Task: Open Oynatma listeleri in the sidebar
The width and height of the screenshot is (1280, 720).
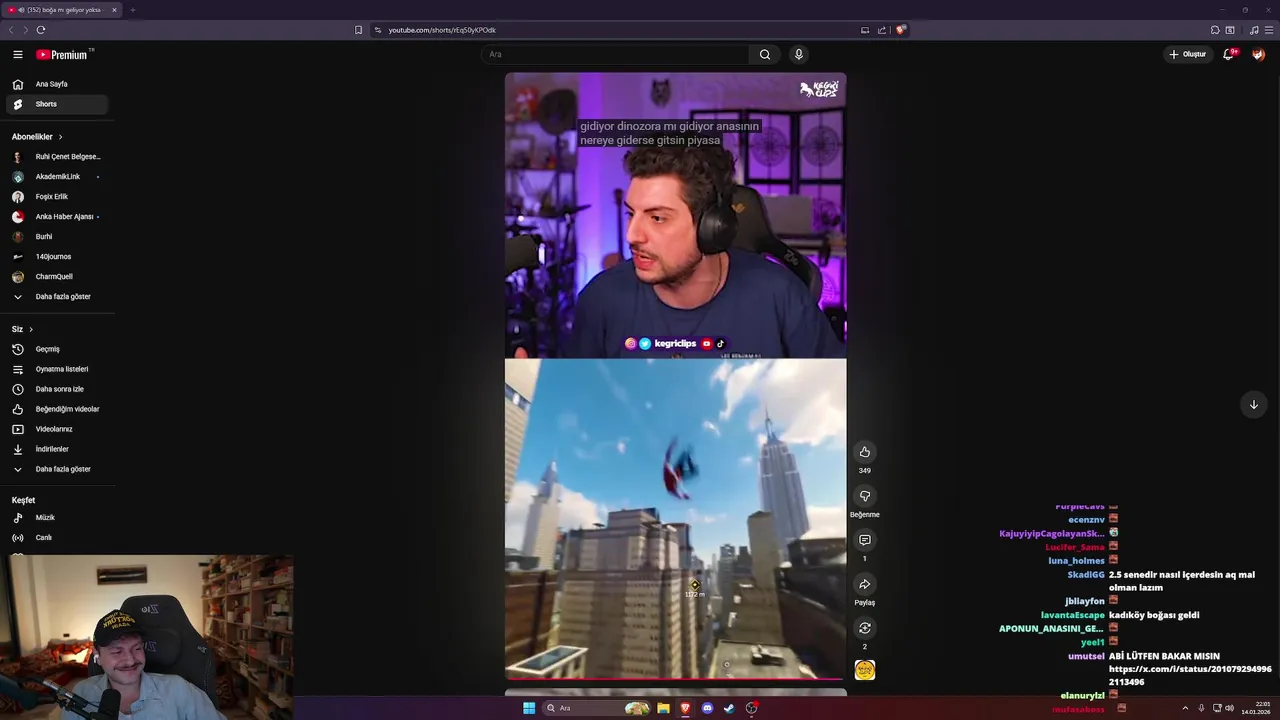Action: 55,369
